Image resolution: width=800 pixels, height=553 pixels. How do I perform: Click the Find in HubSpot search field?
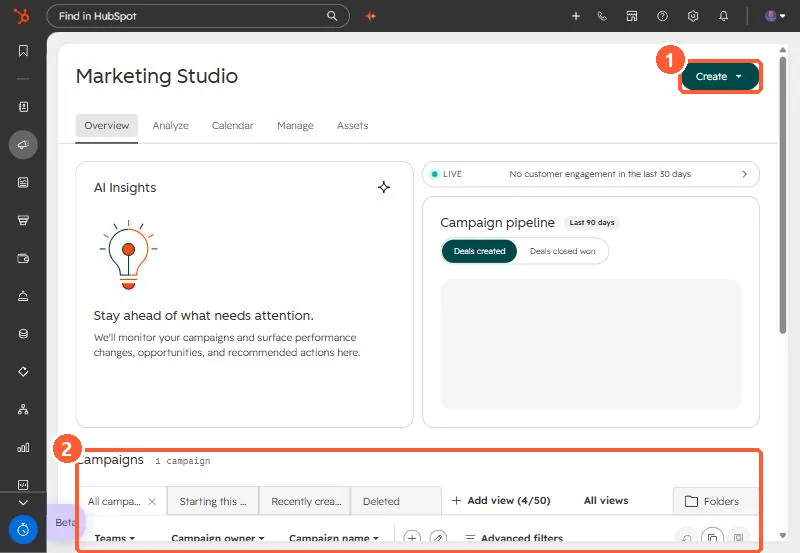pos(198,16)
